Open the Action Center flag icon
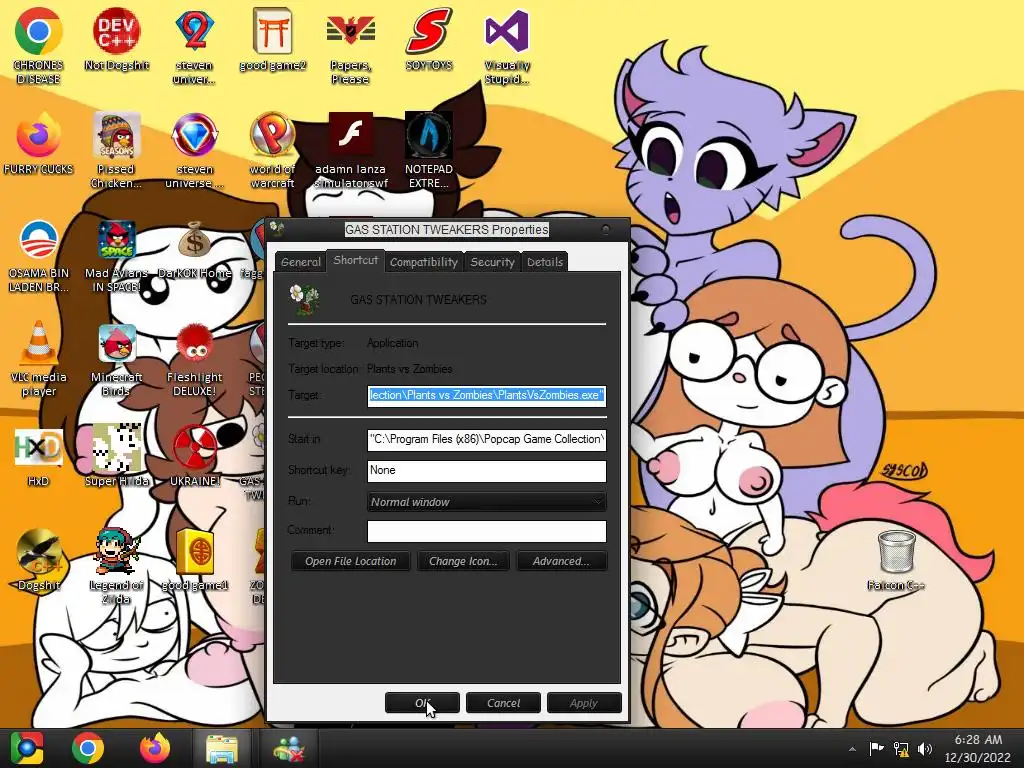The width and height of the screenshot is (1024, 768). [876, 748]
